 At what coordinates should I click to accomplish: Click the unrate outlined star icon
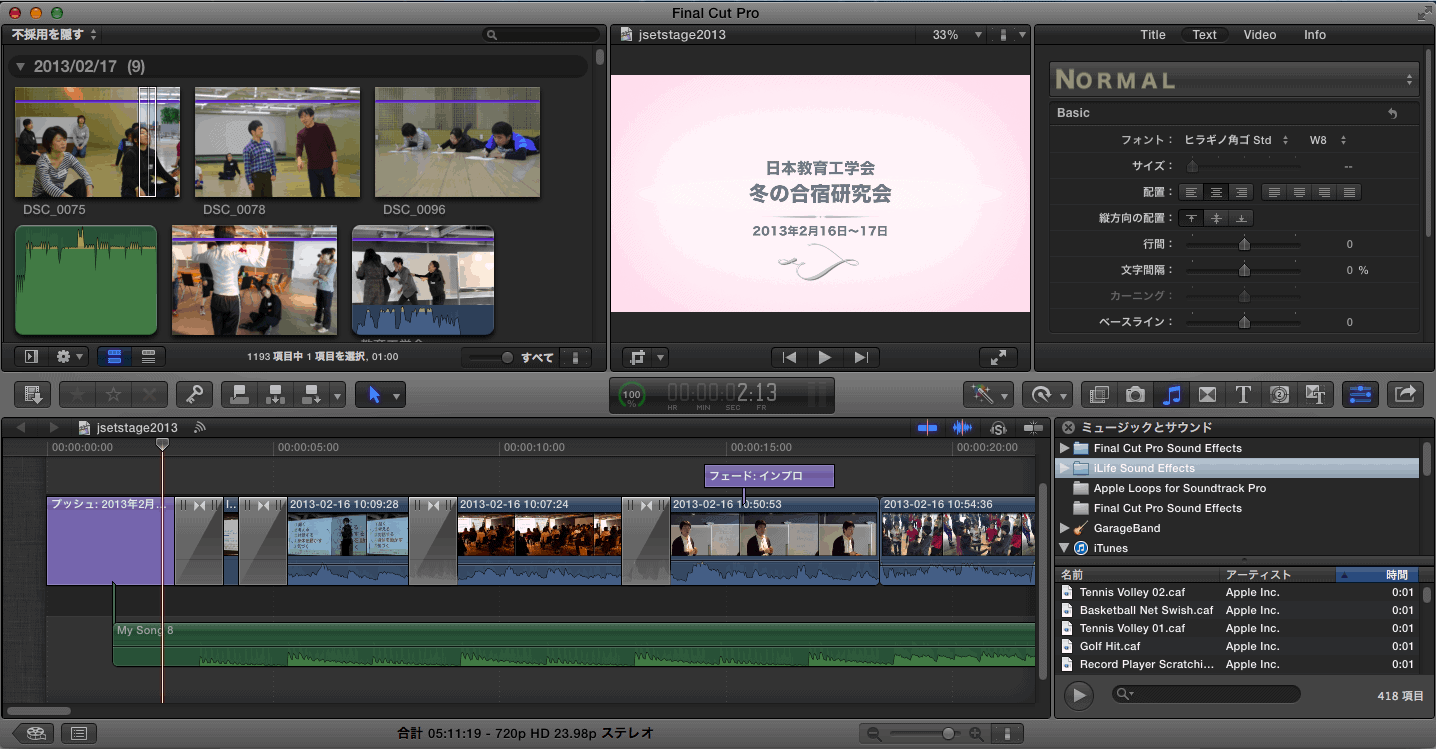click(114, 394)
